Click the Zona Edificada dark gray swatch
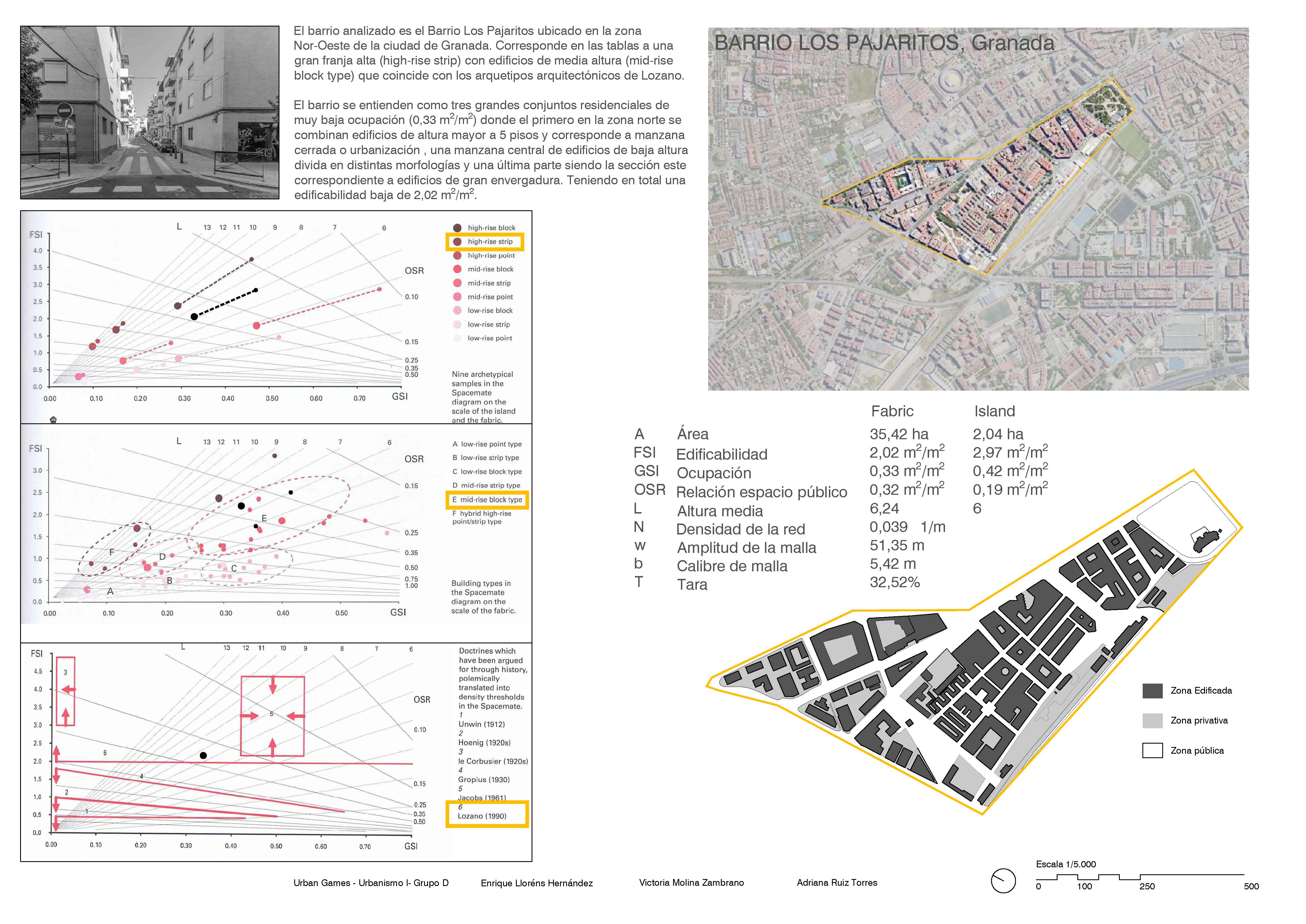The width and height of the screenshot is (1306, 924). click(1152, 691)
